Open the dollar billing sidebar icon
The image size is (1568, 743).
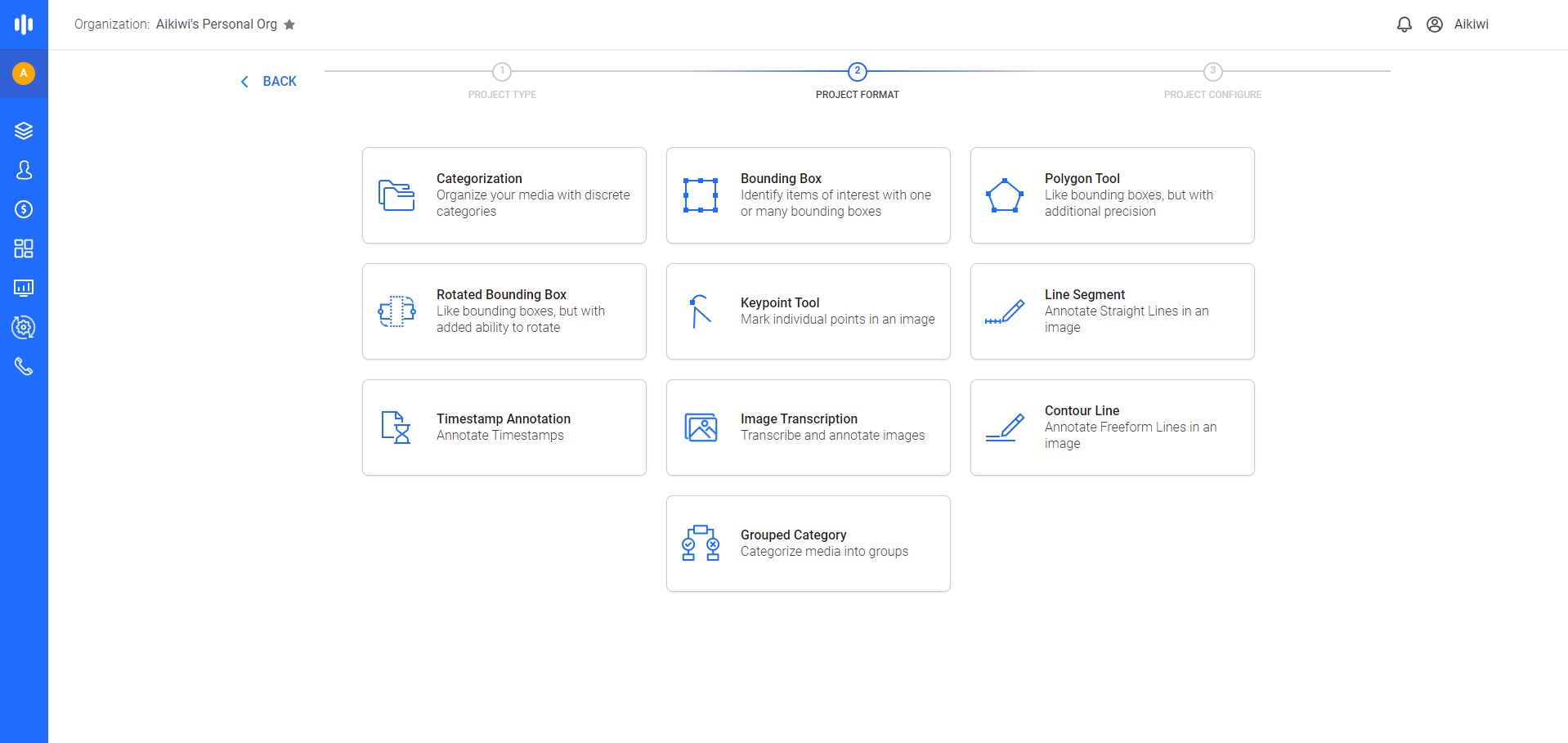tap(24, 209)
